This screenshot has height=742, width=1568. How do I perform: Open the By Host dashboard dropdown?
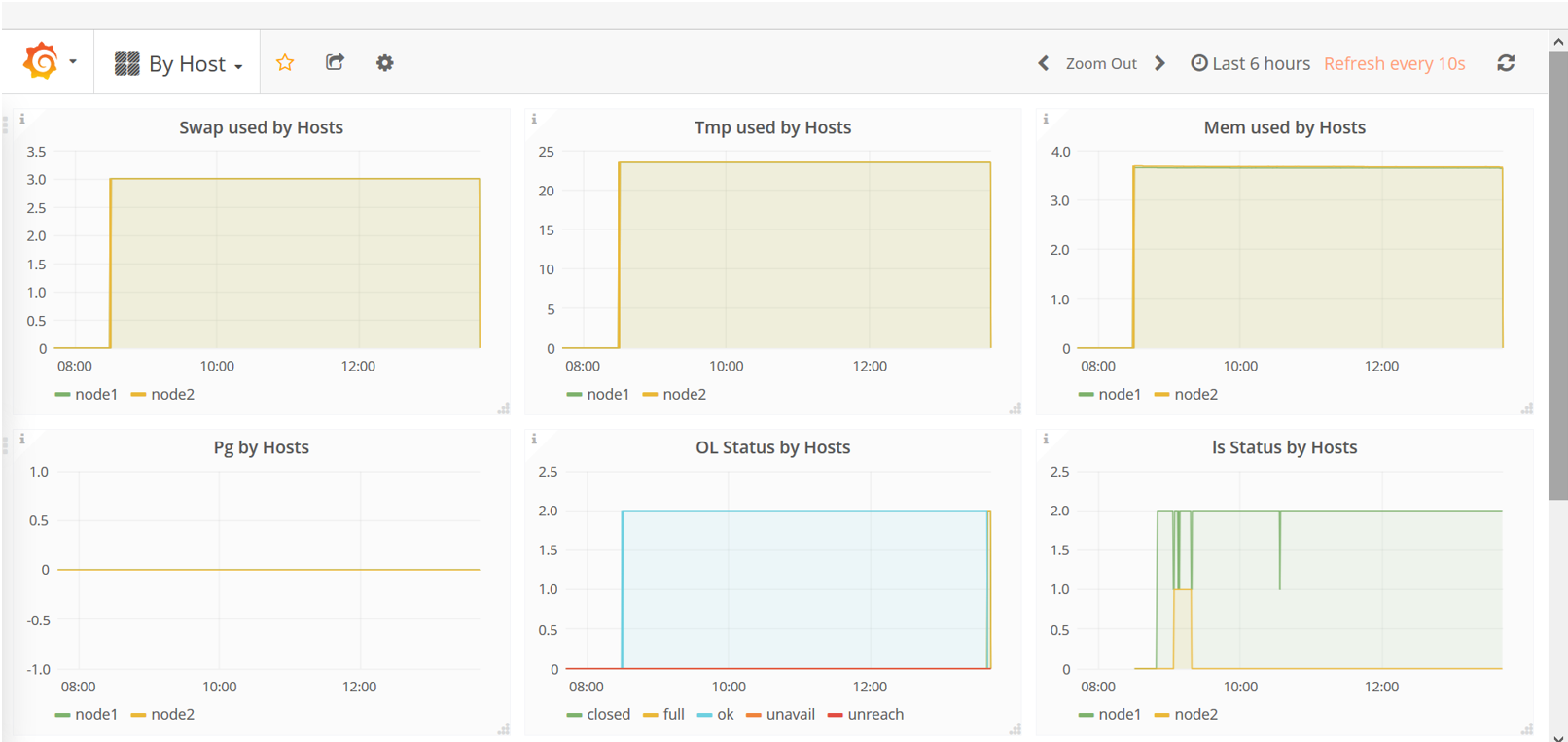pyautogui.click(x=179, y=63)
